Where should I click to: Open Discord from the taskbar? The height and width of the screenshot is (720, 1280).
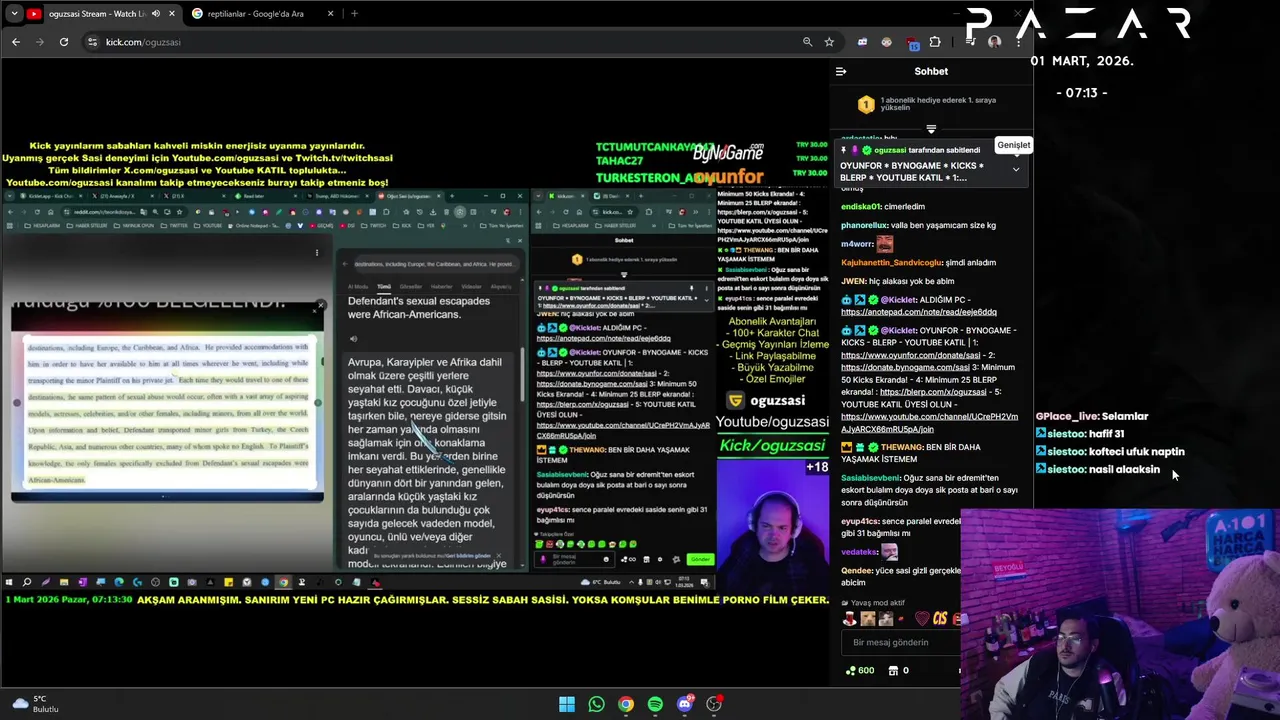[685, 704]
